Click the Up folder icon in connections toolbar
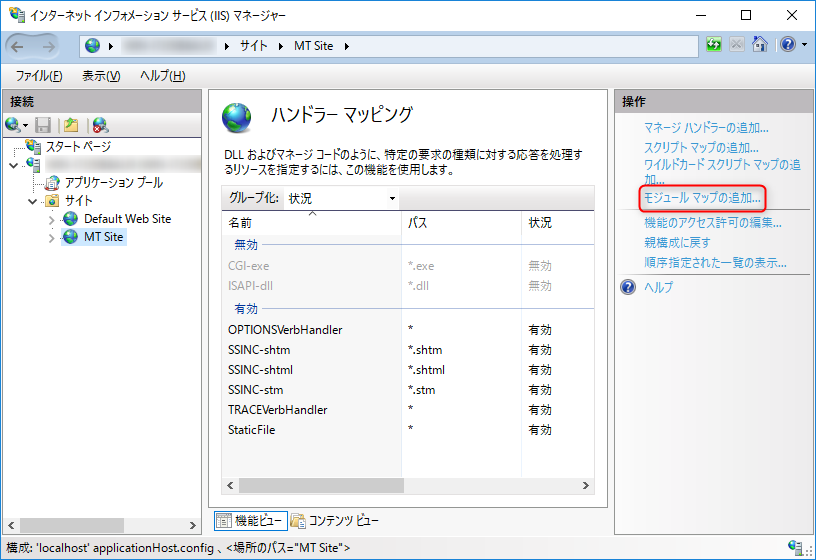The height and width of the screenshot is (560, 816). click(71, 125)
